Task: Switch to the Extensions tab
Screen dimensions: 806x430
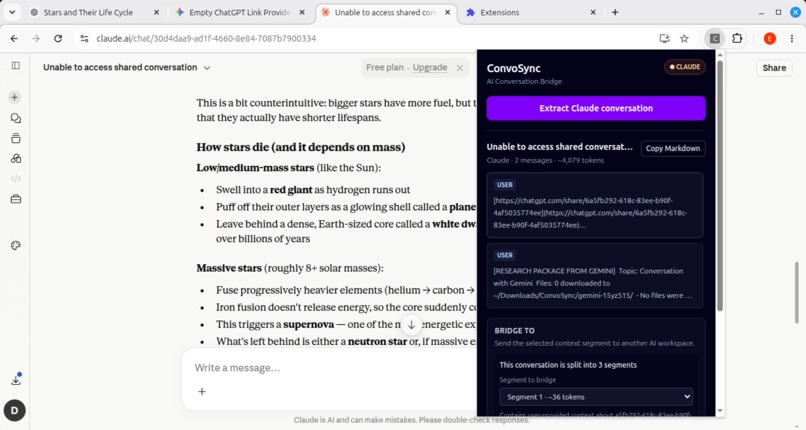Action: click(x=529, y=12)
